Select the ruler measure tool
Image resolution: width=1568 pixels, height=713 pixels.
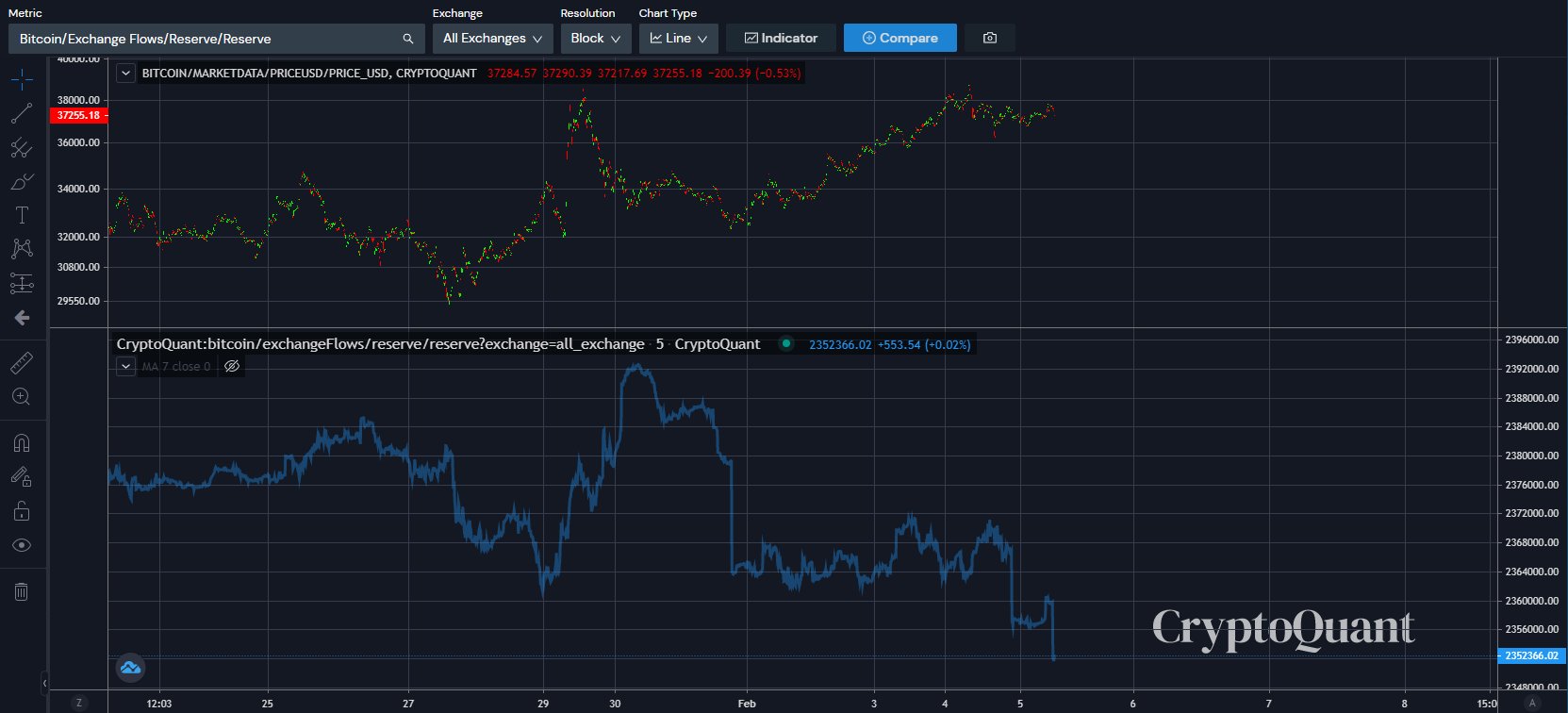(x=22, y=362)
